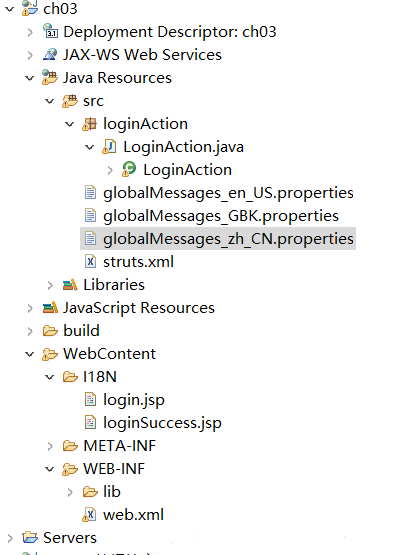Select globalMessages_GBK.properties file
The height and width of the screenshot is (555, 396).
tap(221, 216)
